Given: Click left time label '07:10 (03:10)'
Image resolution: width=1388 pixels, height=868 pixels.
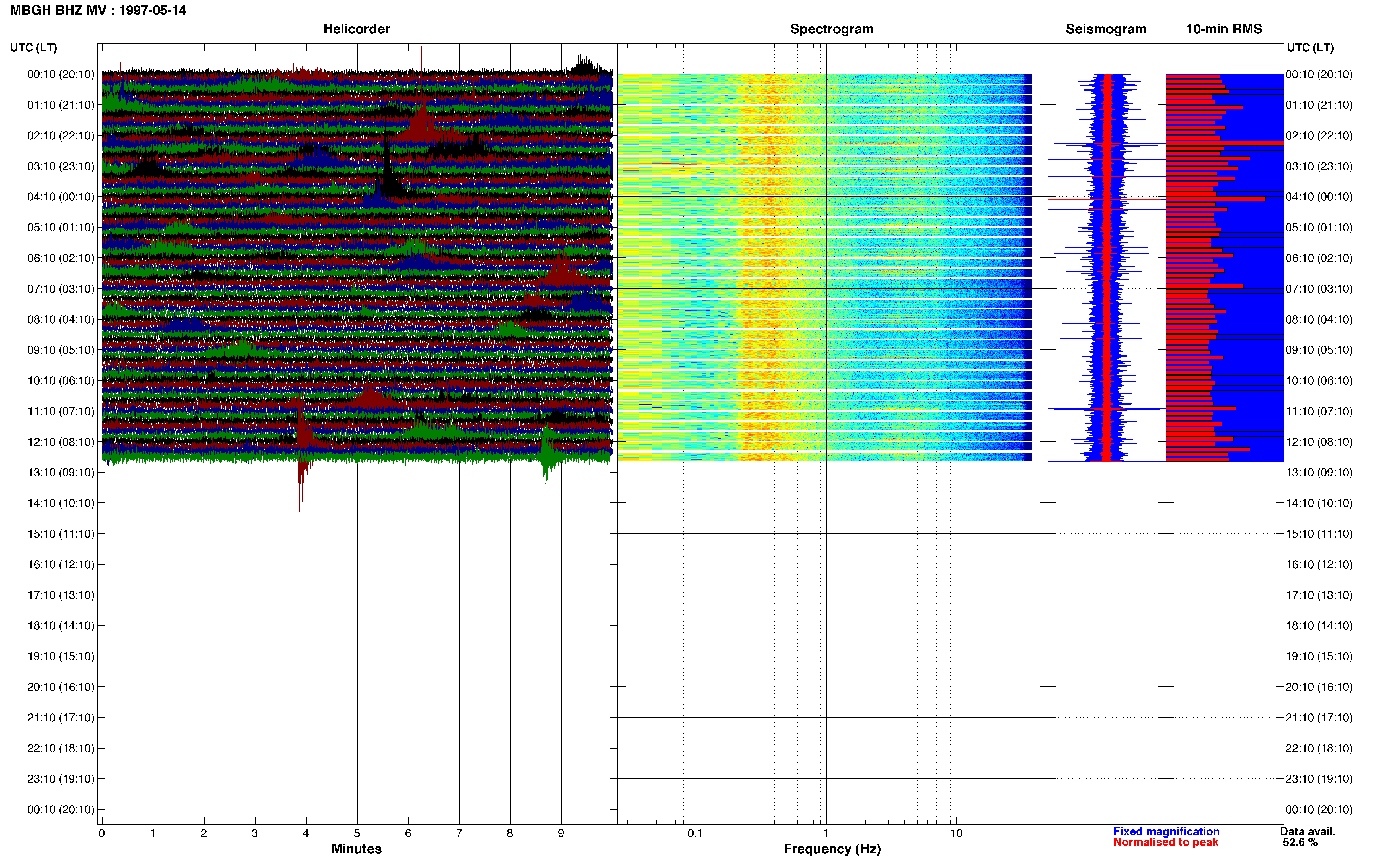Looking at the screenshot, I should (x=61, y=289).
